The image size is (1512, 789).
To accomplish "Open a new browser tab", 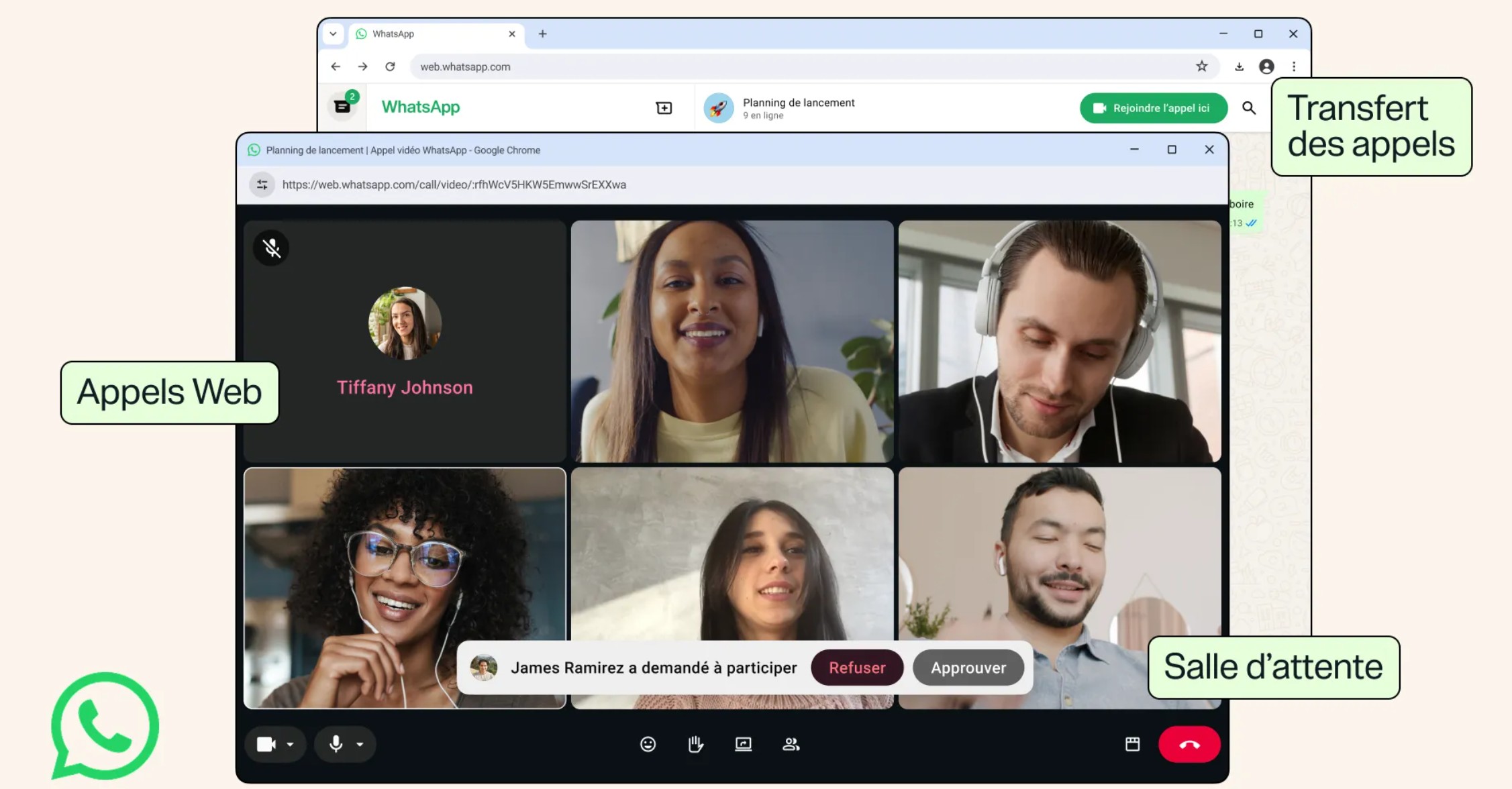I will pyautogui.click(x=542, y=34).
